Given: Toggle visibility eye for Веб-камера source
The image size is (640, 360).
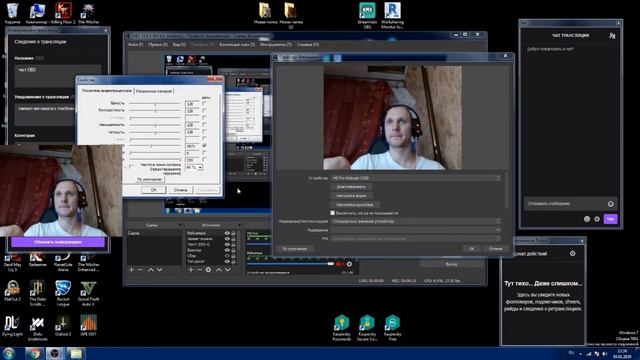Looking at the screenshot, I should [x=227, y=233].
